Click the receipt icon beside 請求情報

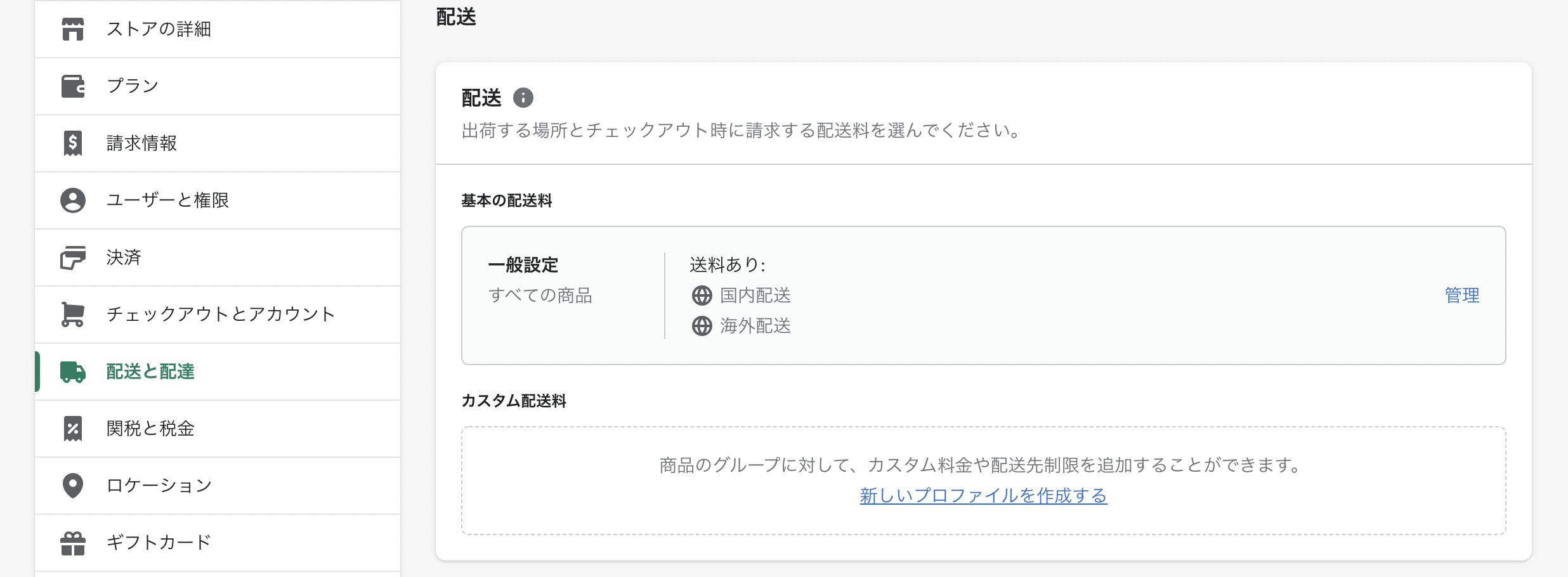tap(73, 143)
